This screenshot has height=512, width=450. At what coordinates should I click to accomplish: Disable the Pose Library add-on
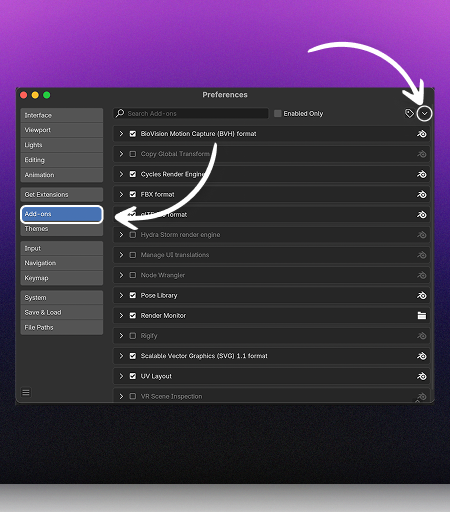133,295
